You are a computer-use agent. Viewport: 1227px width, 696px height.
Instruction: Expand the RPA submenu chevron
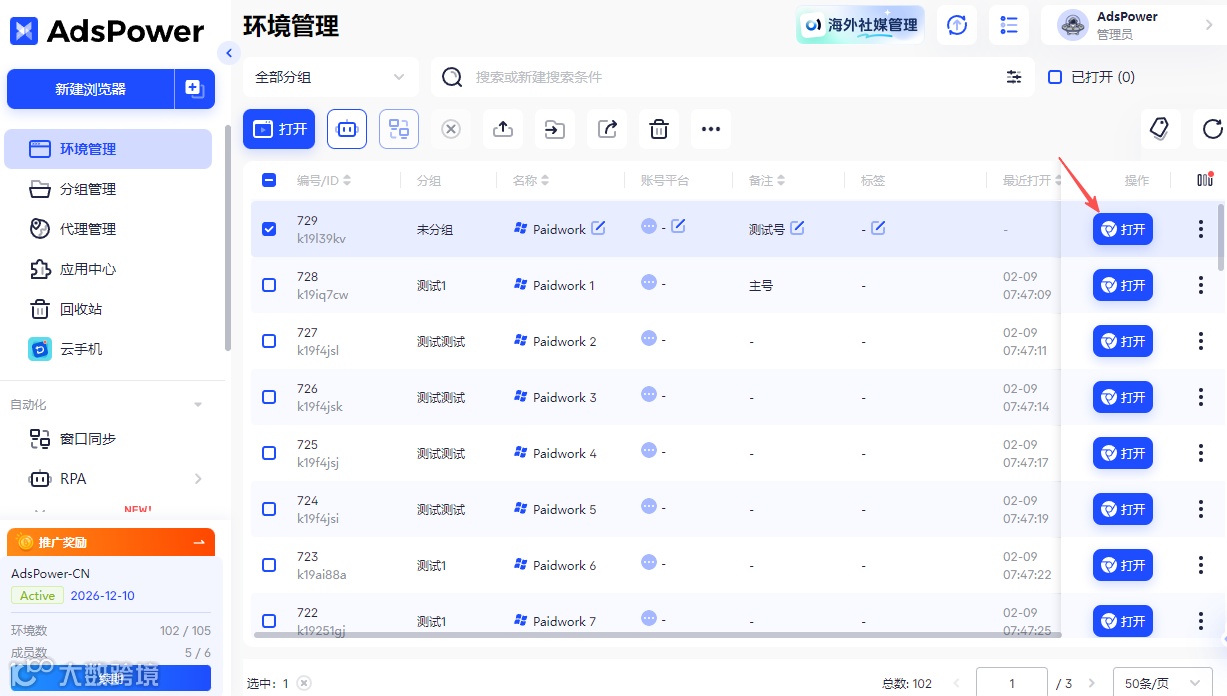coord(198,479)
